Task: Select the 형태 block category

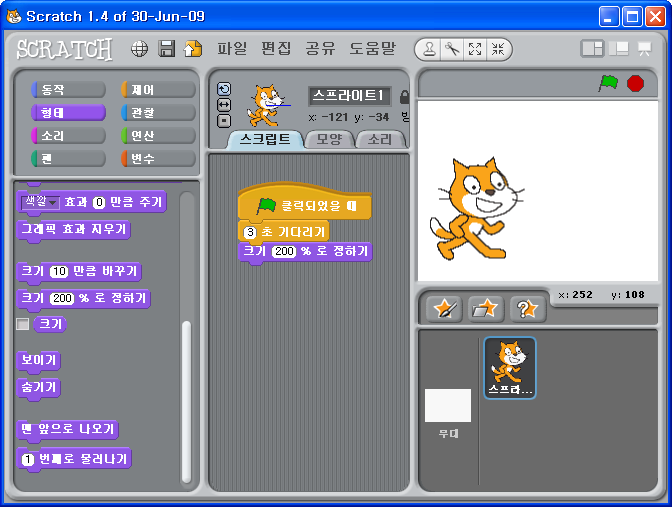Action: click(69, 113)
